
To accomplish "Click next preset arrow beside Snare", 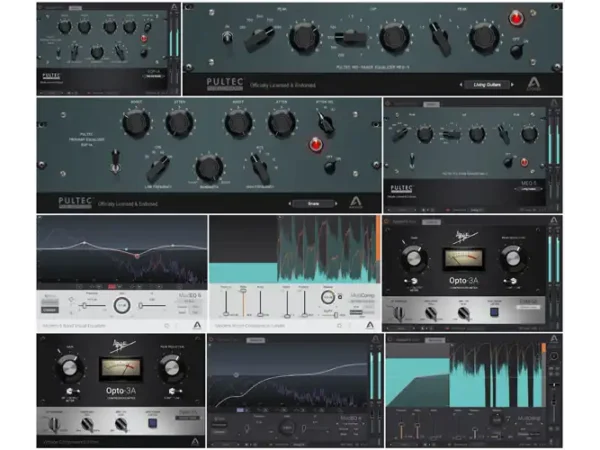I will pyautogui.click(x=336, y=204).
